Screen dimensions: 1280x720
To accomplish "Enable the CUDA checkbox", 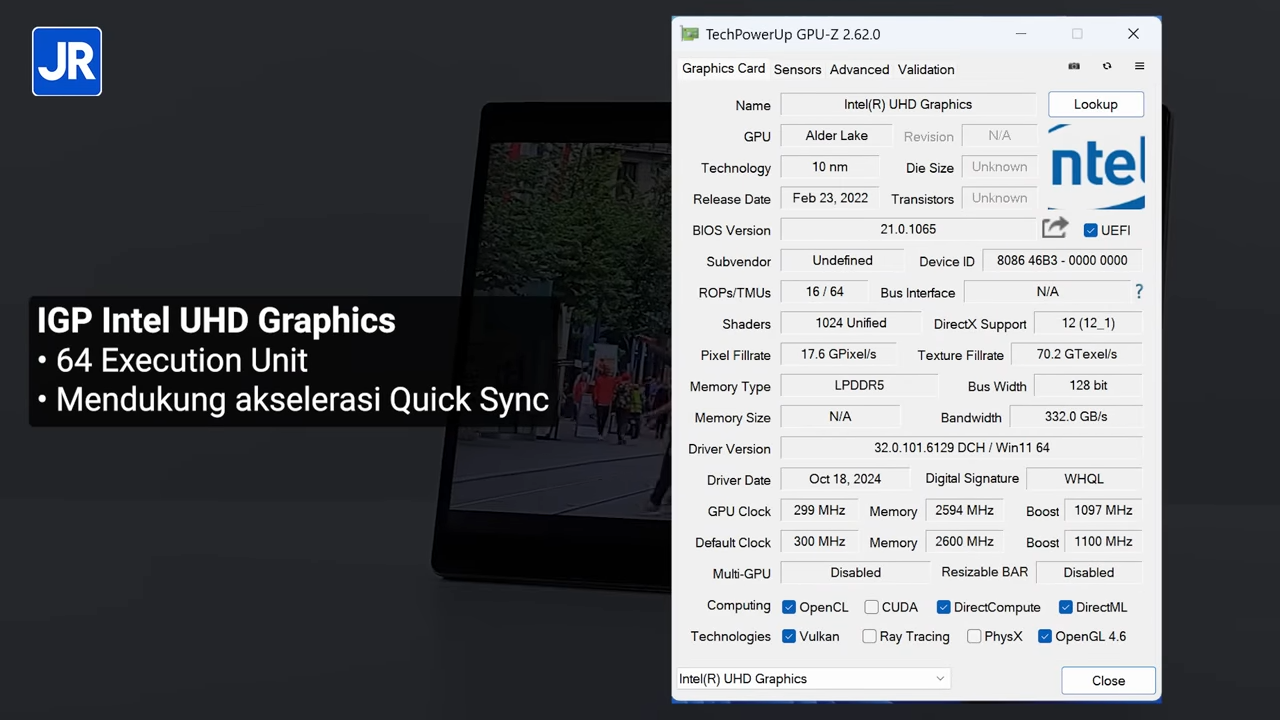I will click(x=872, y=607).
